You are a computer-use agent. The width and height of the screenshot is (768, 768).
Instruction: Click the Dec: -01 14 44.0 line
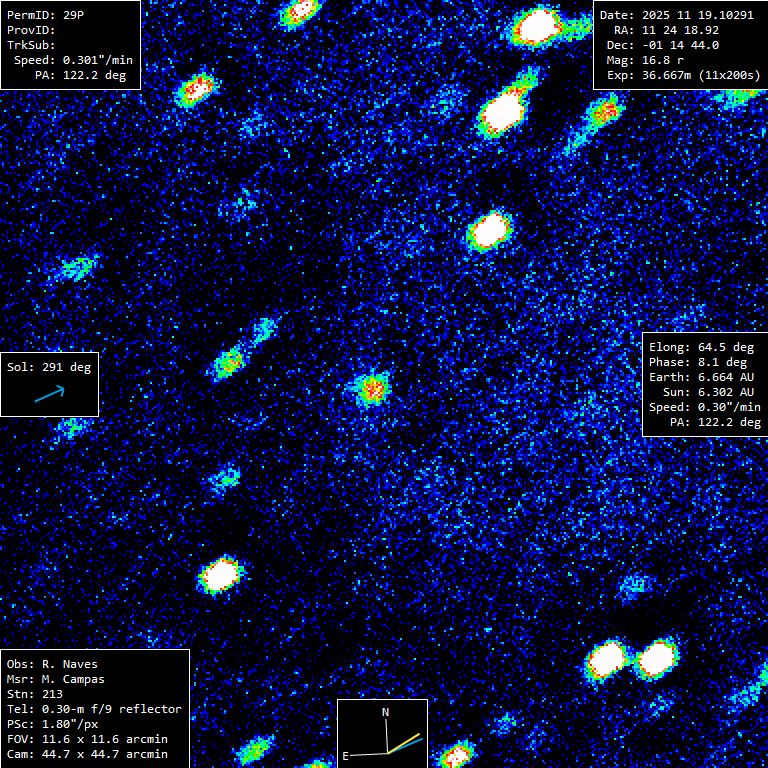(x=663, y=45)
